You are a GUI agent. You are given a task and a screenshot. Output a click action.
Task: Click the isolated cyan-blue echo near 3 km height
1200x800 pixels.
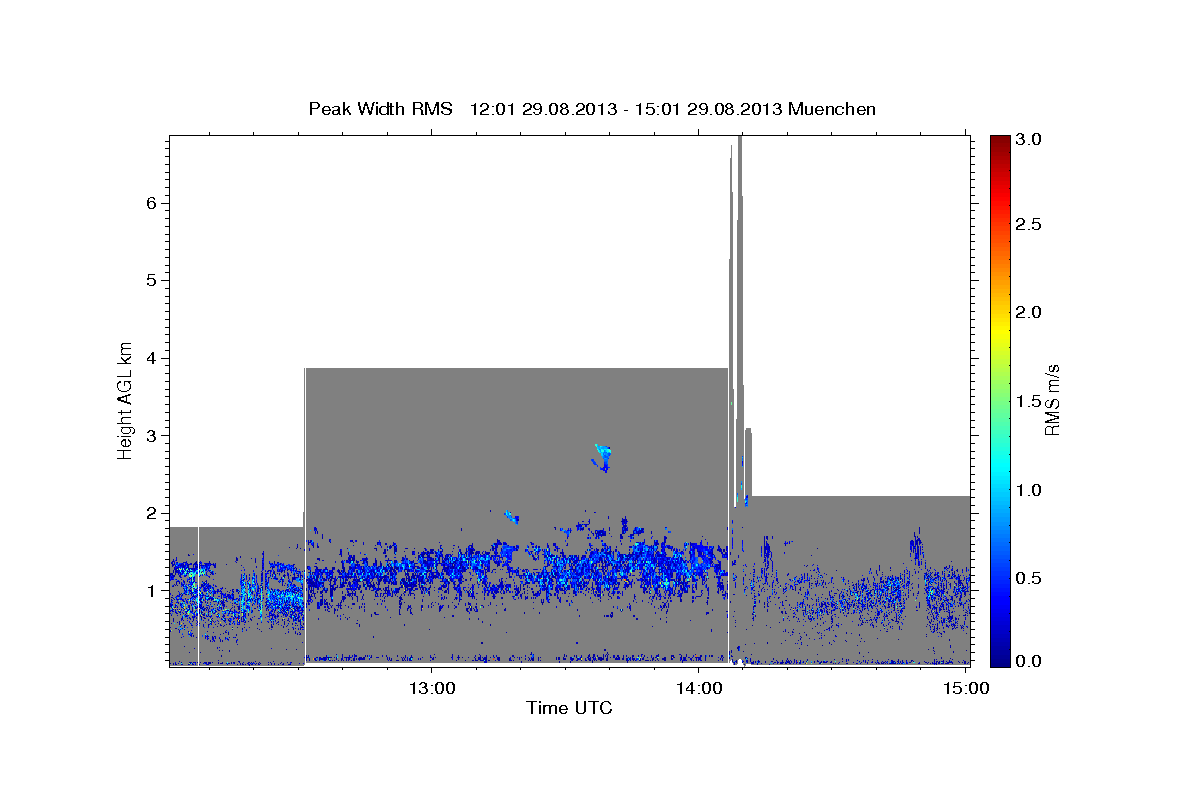click(x=602, y=457)
